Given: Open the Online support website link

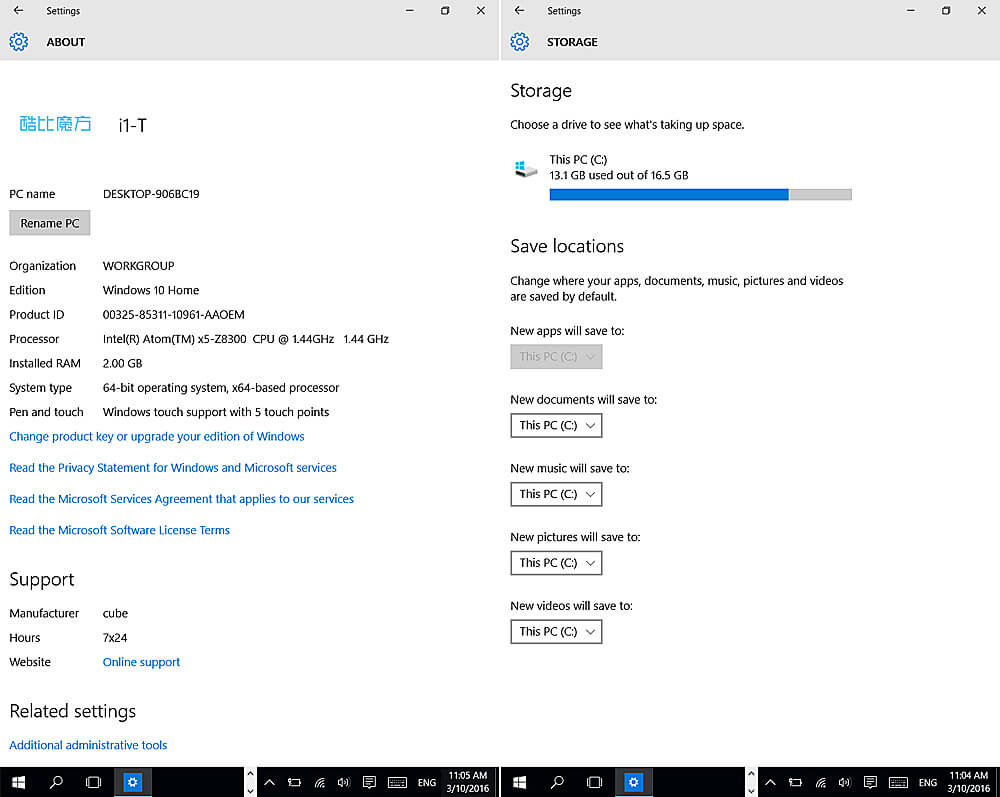Looking at the screenshot, I should coord(142,662).
